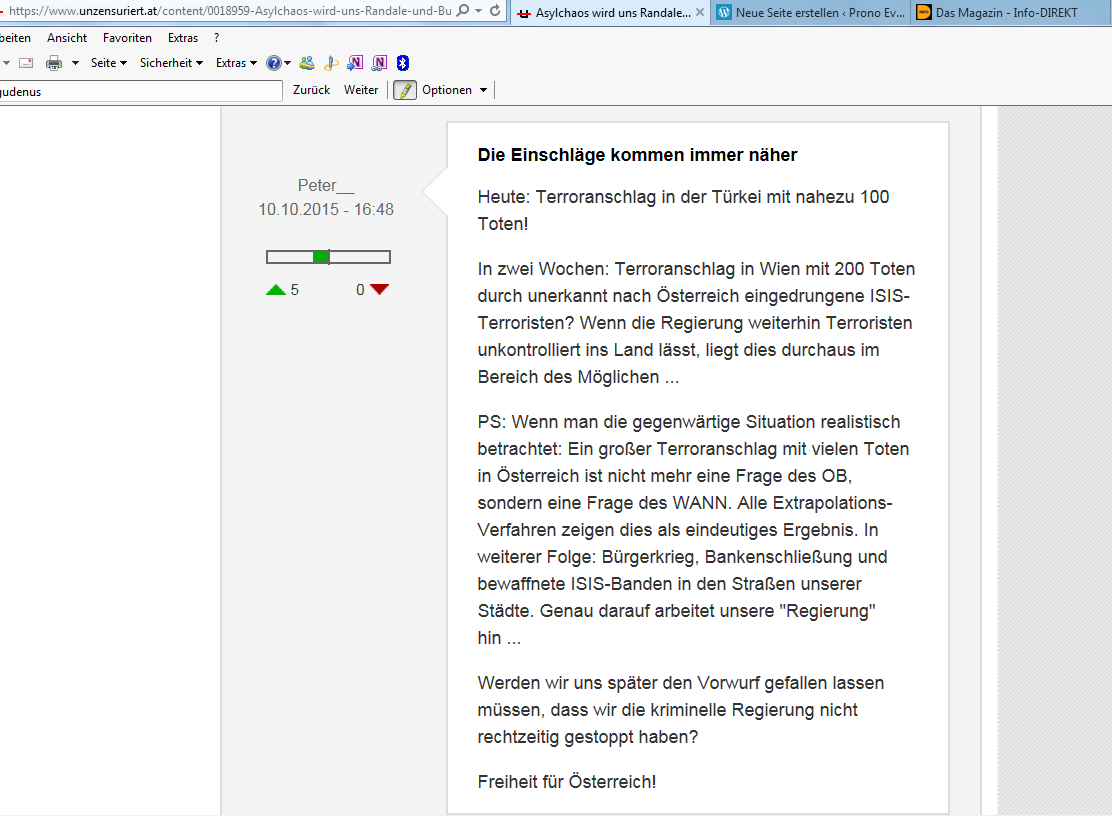
Task: Click the Weiter button in the find bar
Action: (x=361, y=90)
